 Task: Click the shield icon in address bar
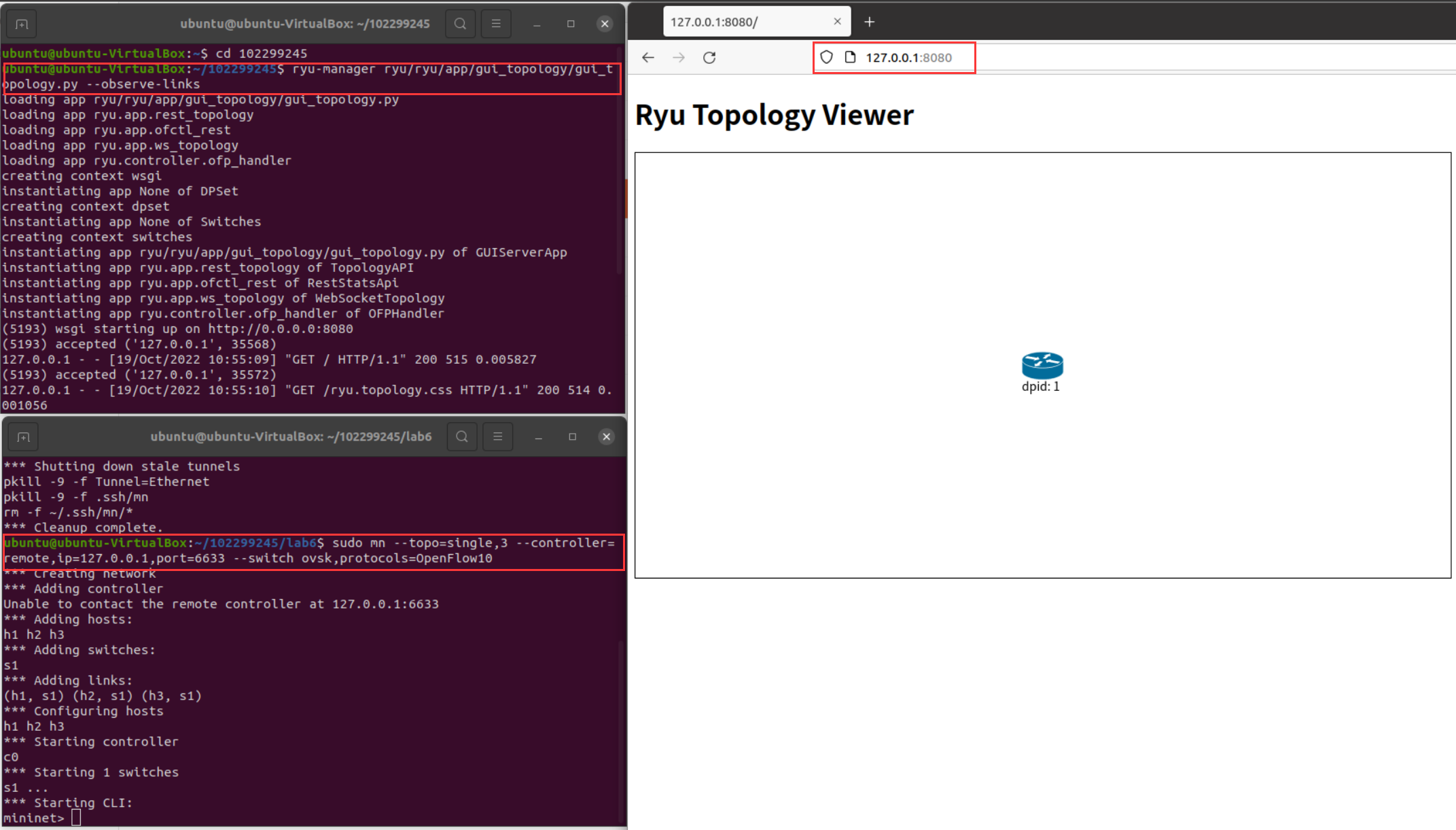point(826,58)
